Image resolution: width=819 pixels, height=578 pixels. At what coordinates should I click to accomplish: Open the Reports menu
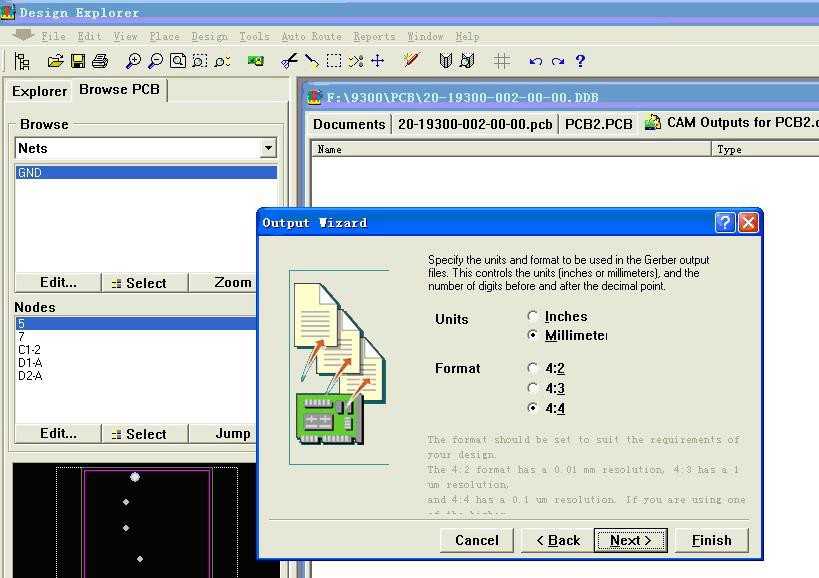tap(374, 36)
